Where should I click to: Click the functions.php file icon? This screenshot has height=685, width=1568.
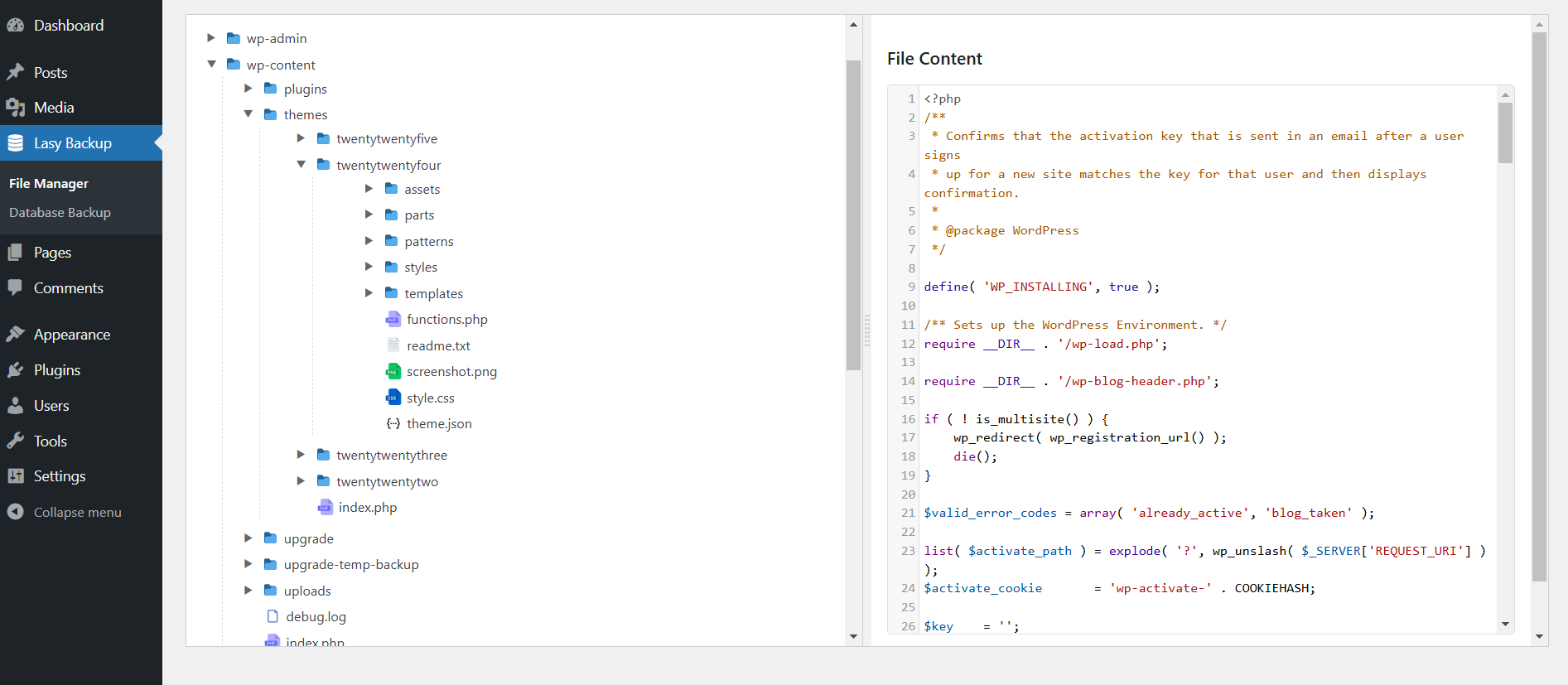(393, 319)
